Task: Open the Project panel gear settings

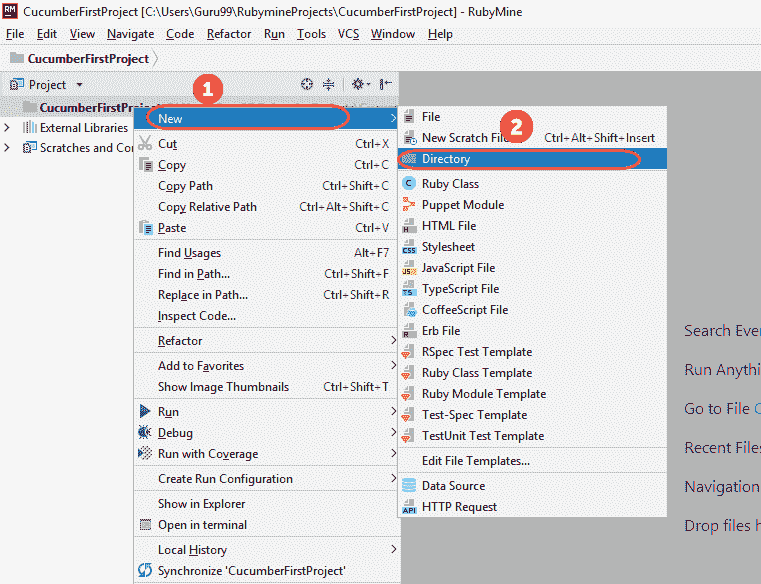Action: (x=360, y=84)
